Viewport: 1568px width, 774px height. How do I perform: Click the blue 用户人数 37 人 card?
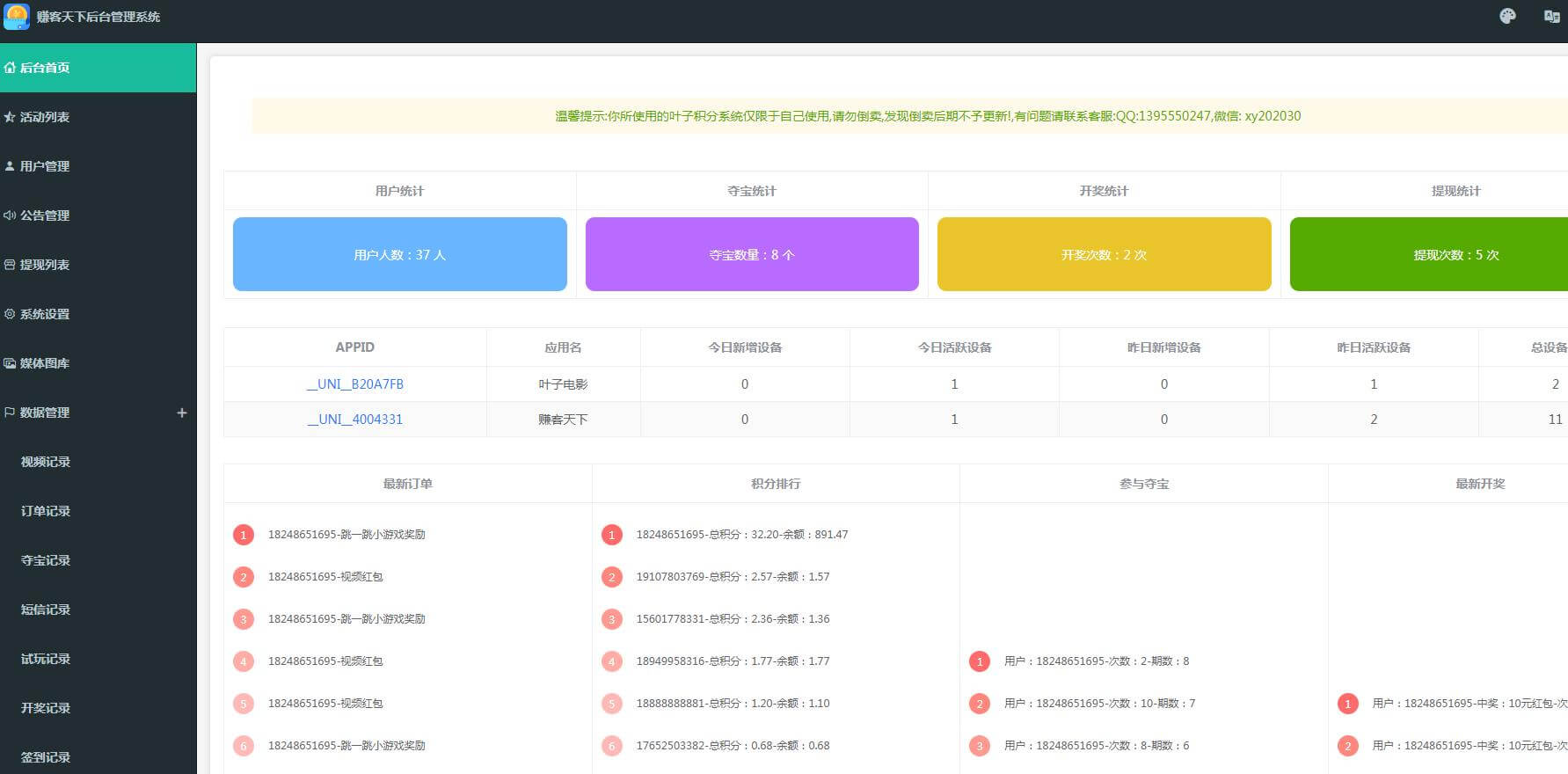coord(400,254)
